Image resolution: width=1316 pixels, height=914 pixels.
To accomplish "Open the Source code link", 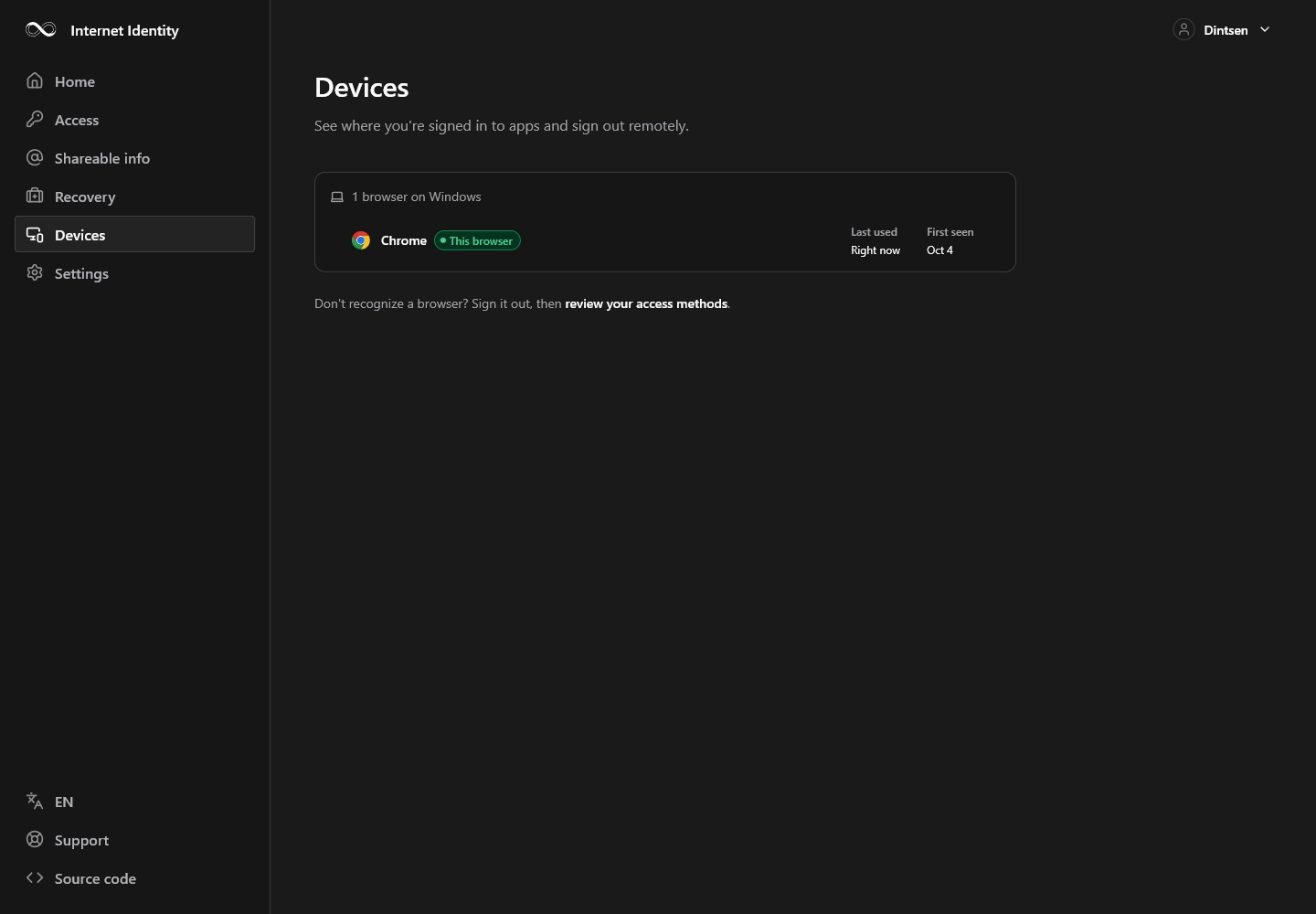I will [134, 878].
